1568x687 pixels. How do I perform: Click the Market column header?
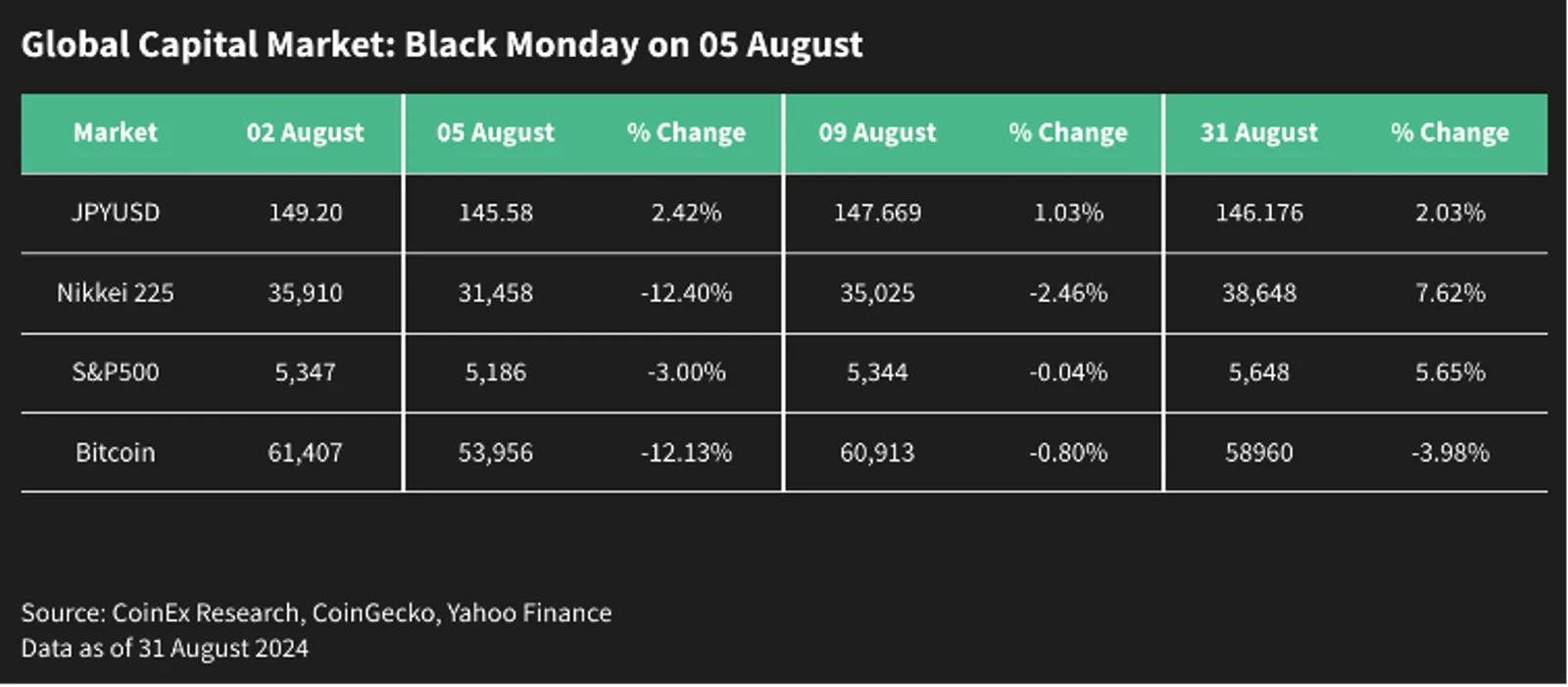coord(115,132)
